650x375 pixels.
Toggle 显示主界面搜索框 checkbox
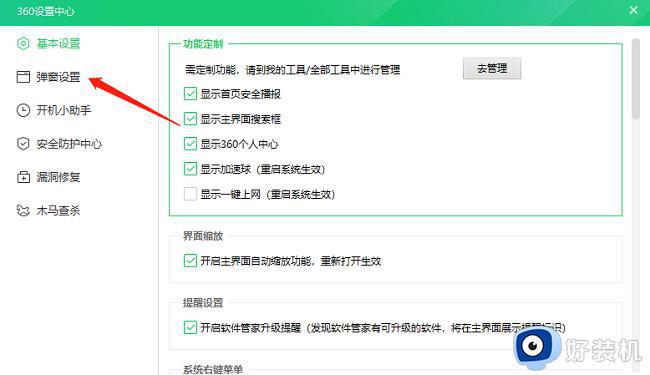pyautogui.click(x=190, y=119)
